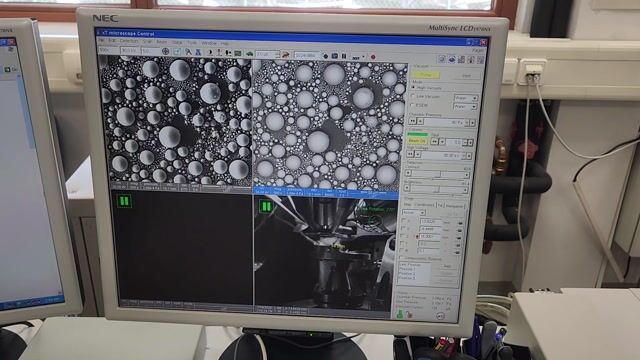Click the green turtle slow-scan icon
The width and height of the screenshot is (640, 360).
(x=249, y=54)
